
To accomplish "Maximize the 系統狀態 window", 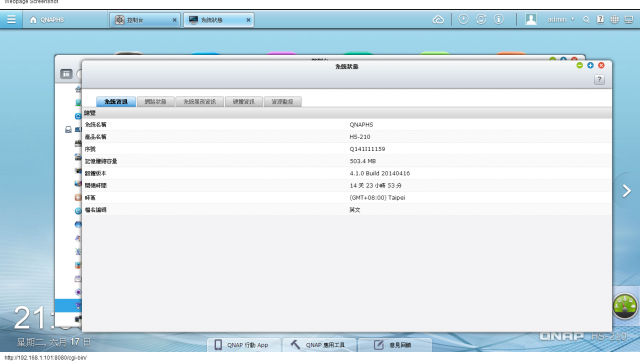I will tap(590, 65).
